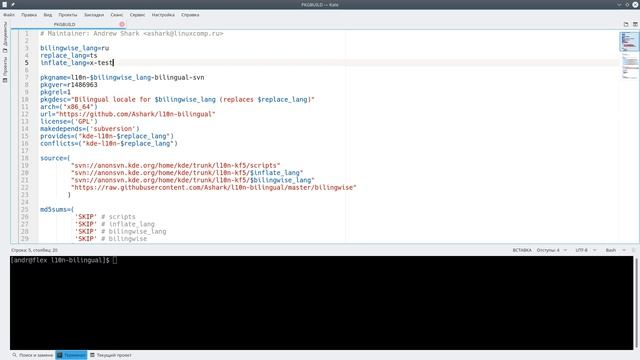The height and width of the screenshot is (360, 640).
Task: Click the 'SKIP' # scripts line
Action: 105,217
